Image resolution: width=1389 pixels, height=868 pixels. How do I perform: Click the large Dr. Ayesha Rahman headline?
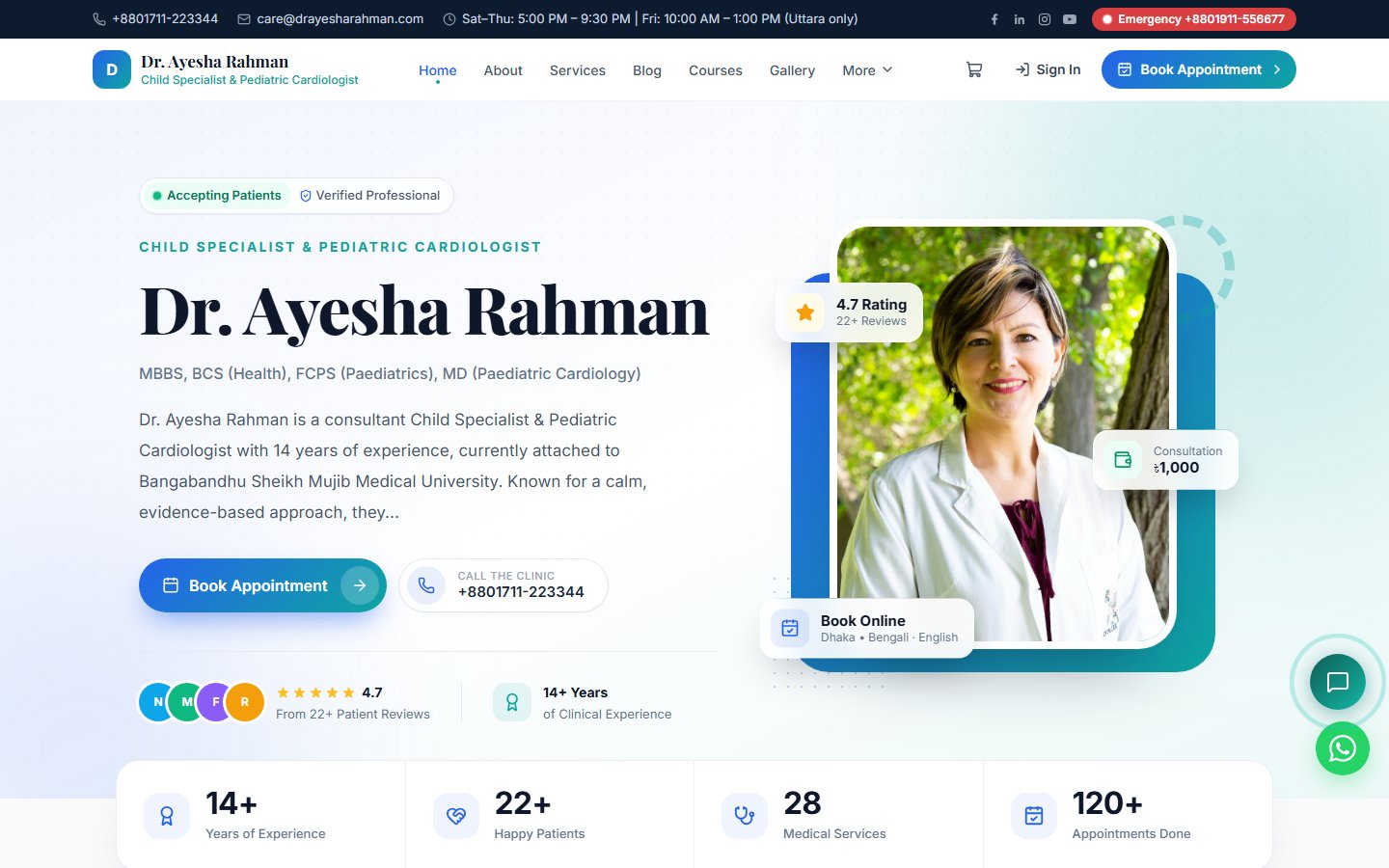click(424, 312)
